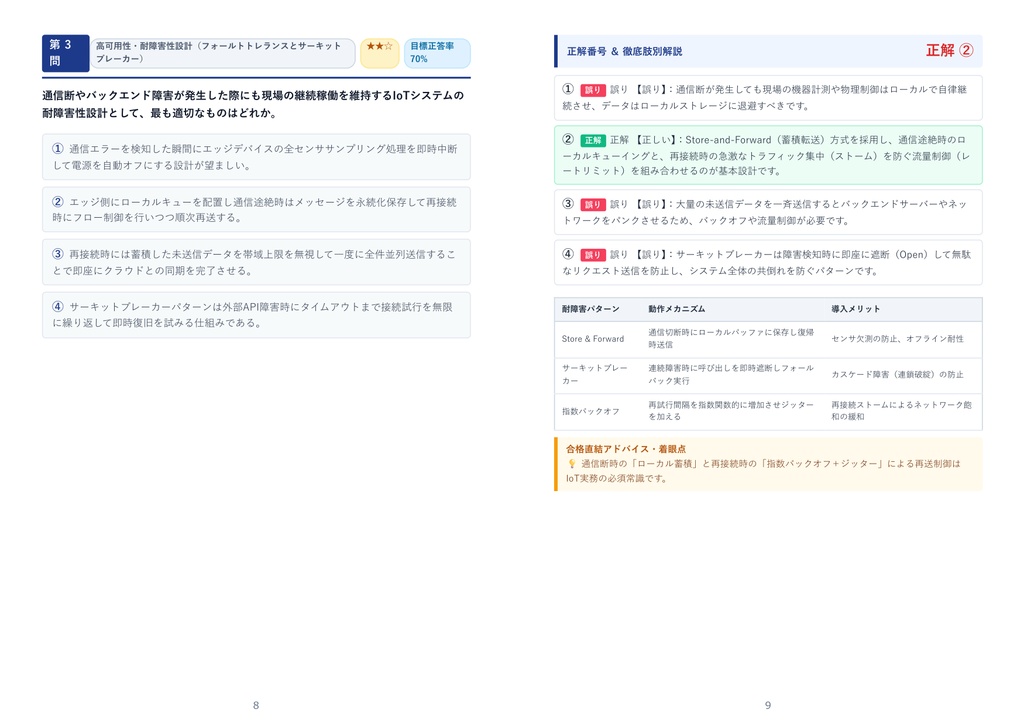Select answer option ④ about circuit breaker retries

[256, 315]
